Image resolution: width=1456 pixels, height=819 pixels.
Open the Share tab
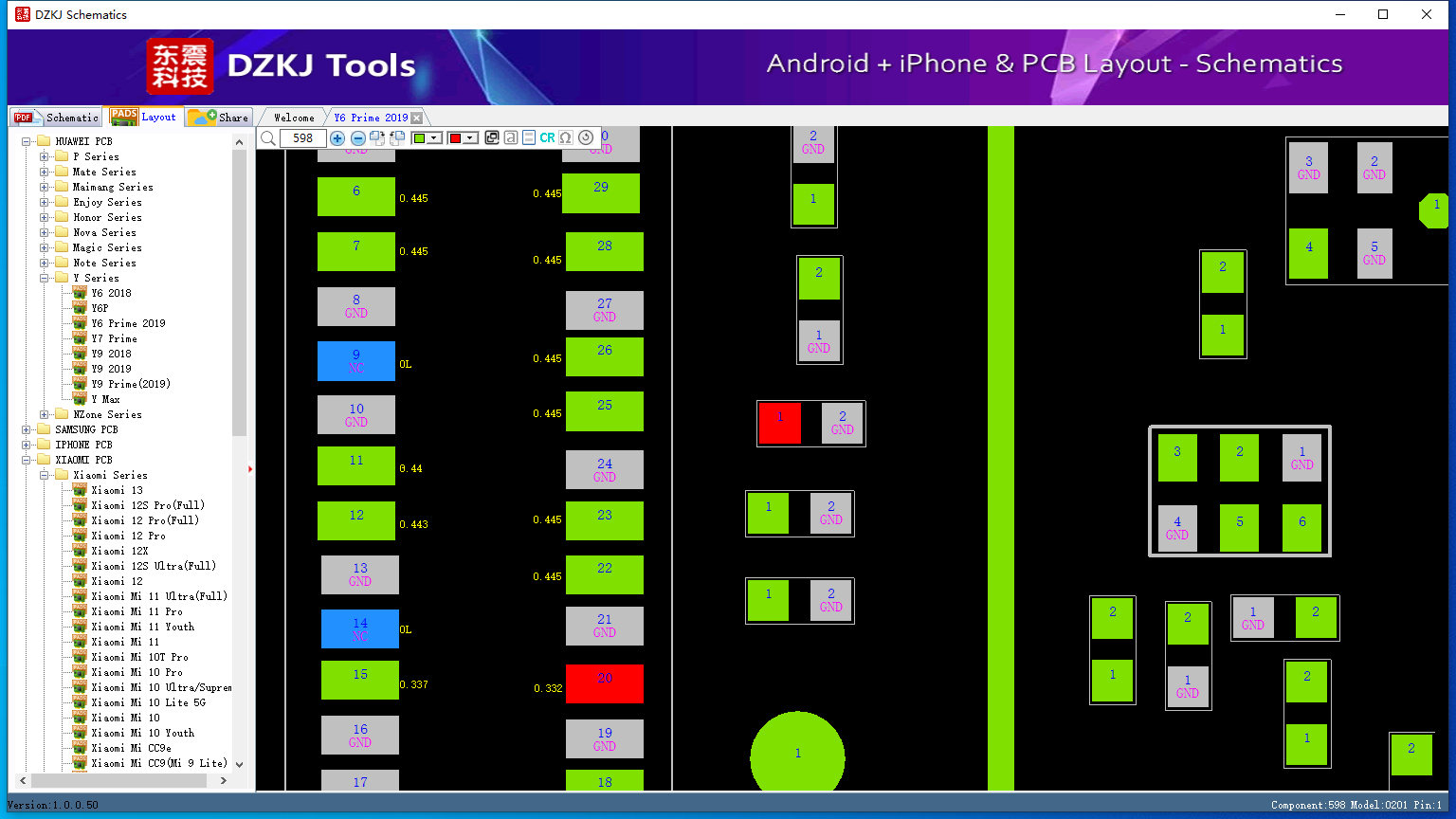coord(218,118)
